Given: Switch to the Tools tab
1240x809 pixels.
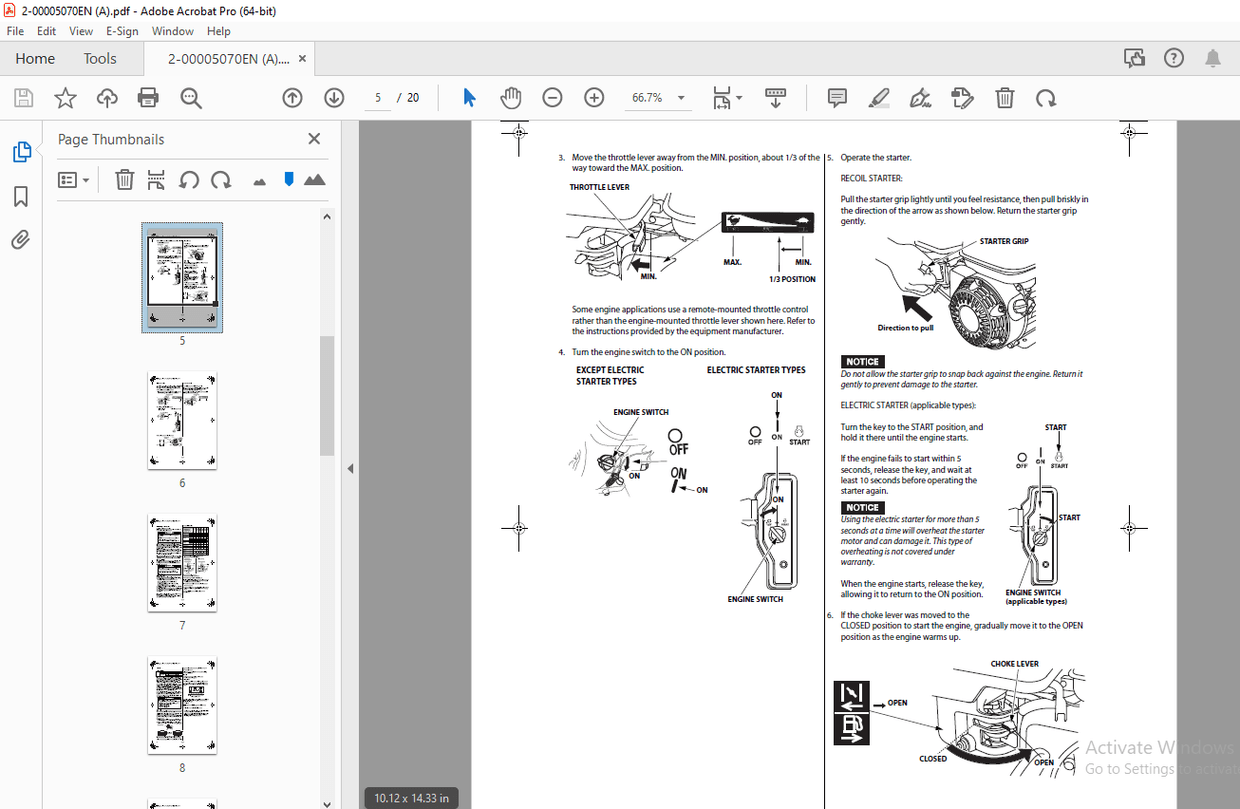Looking at the screenshot, I should click(99, 58).
